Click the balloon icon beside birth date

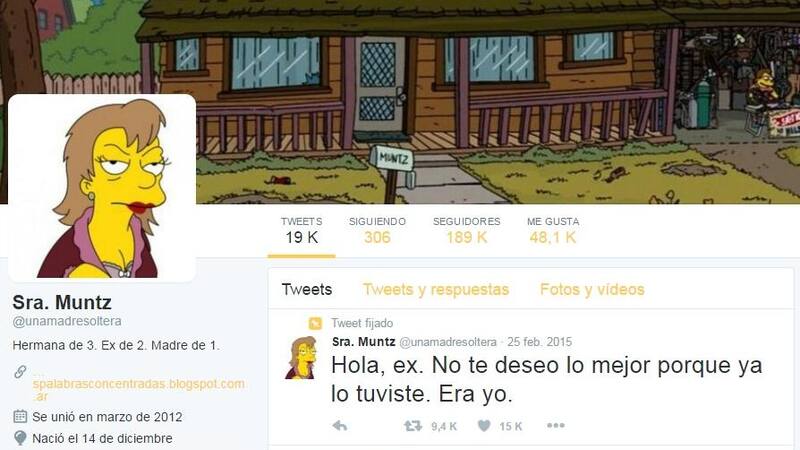coord(20,438)
